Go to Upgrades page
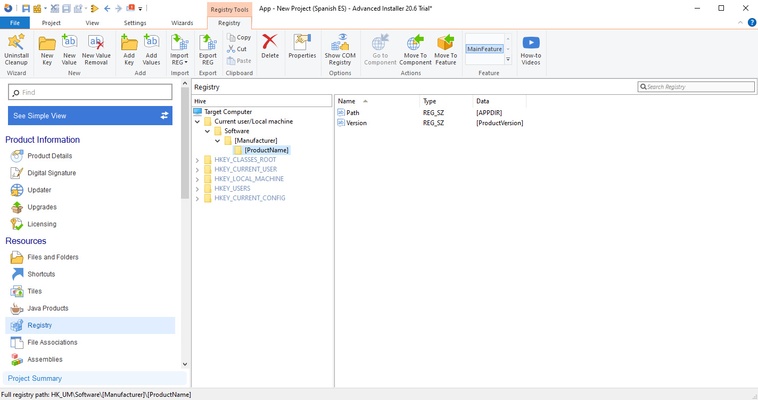This screenshot has width=758, height=400. 42,207
